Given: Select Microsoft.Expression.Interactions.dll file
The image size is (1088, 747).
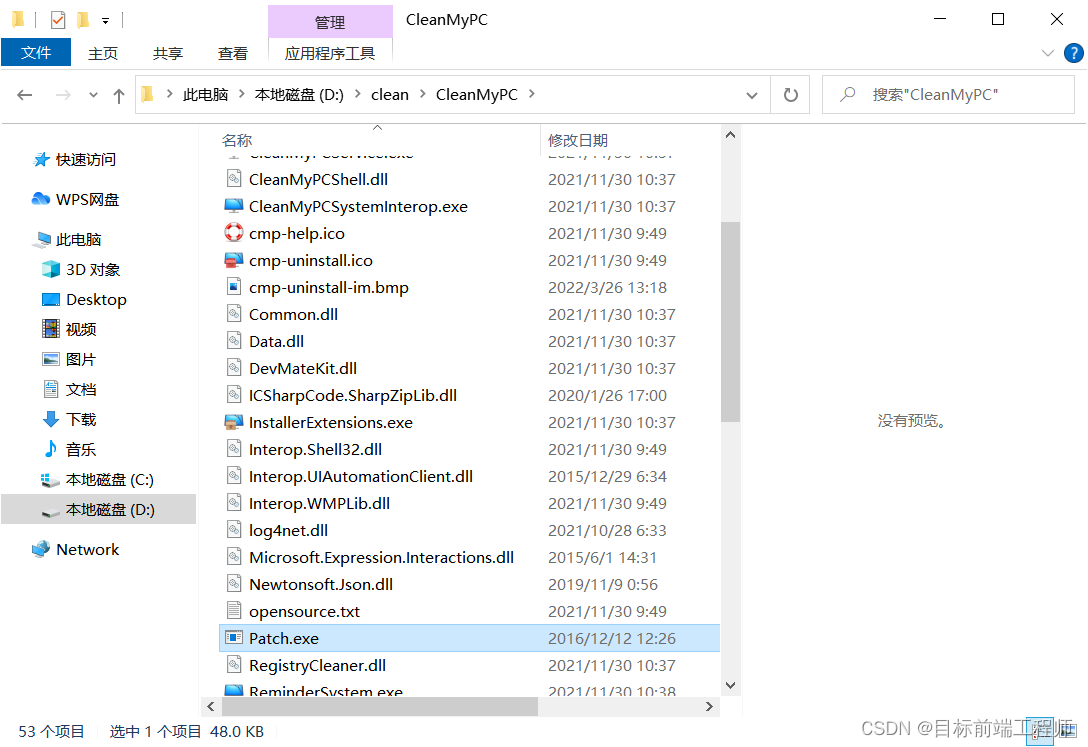Looking at the screenshot, I should tap(382, 558).
